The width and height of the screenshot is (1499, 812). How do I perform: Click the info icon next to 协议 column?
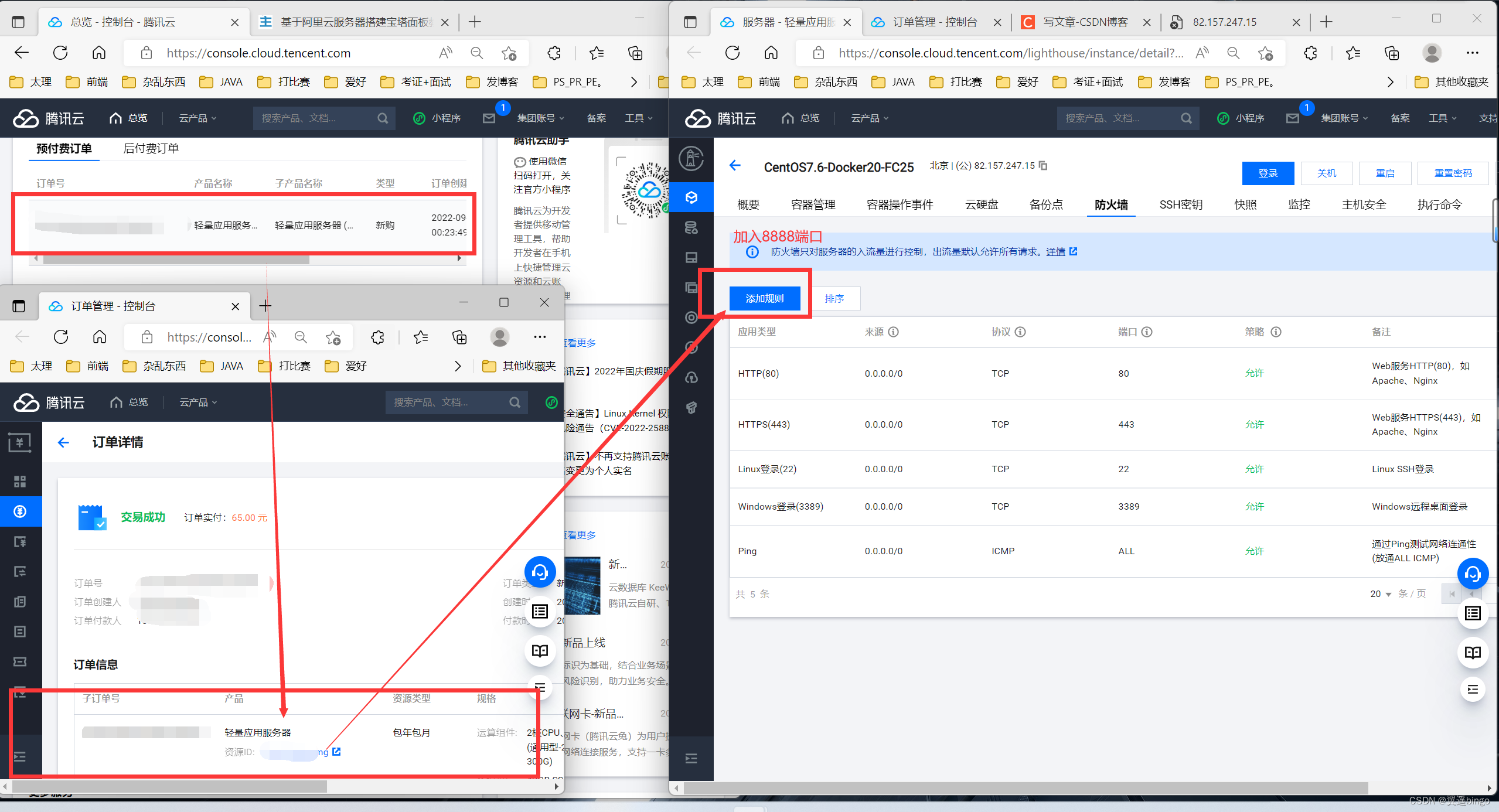(x=1020, y=332)
